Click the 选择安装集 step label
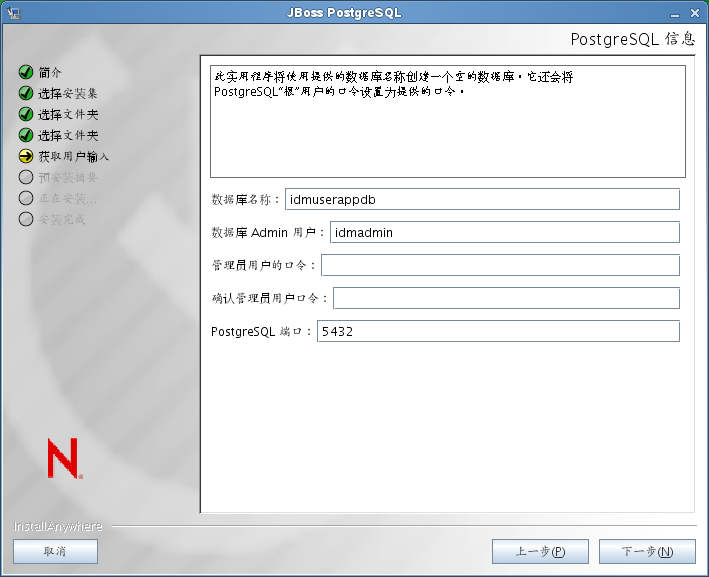Viewport: 709px width, 577px height. tap(68, 94)
